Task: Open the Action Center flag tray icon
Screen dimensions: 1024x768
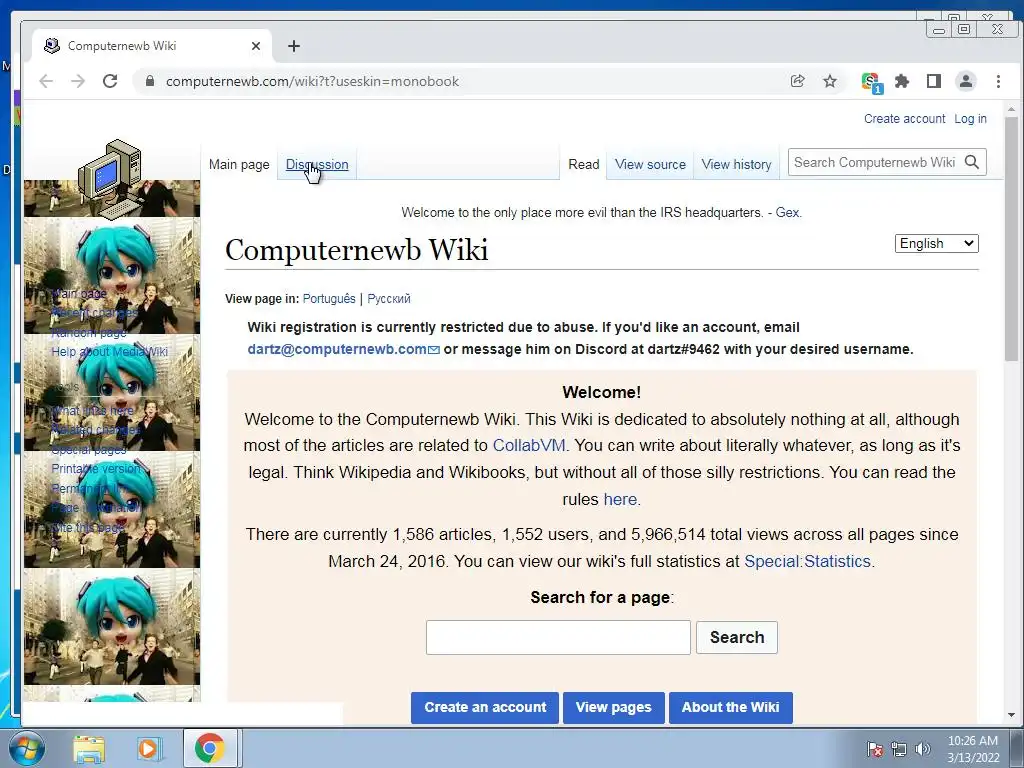Action: point(874,749)
